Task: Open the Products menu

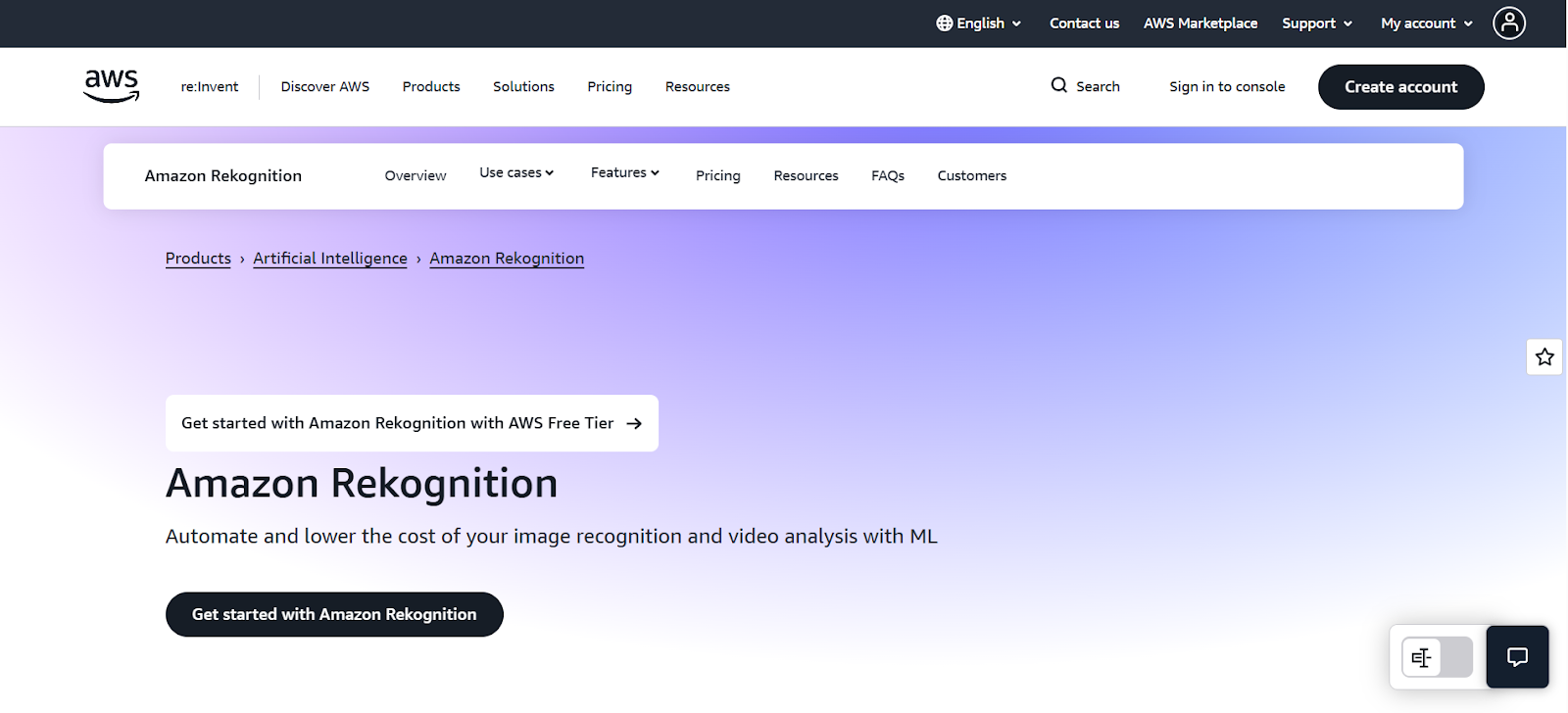Action: coord(431,87)
